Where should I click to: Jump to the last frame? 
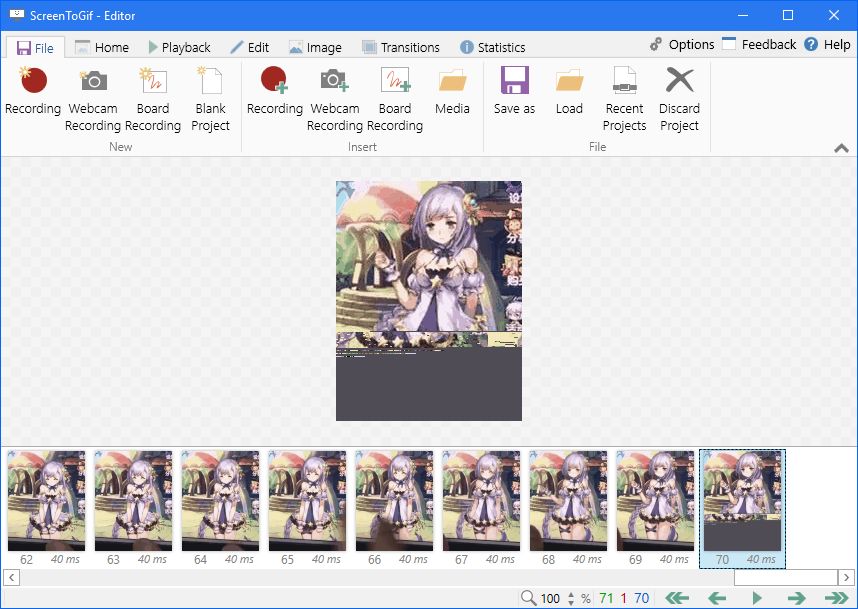tap(837, 598)
